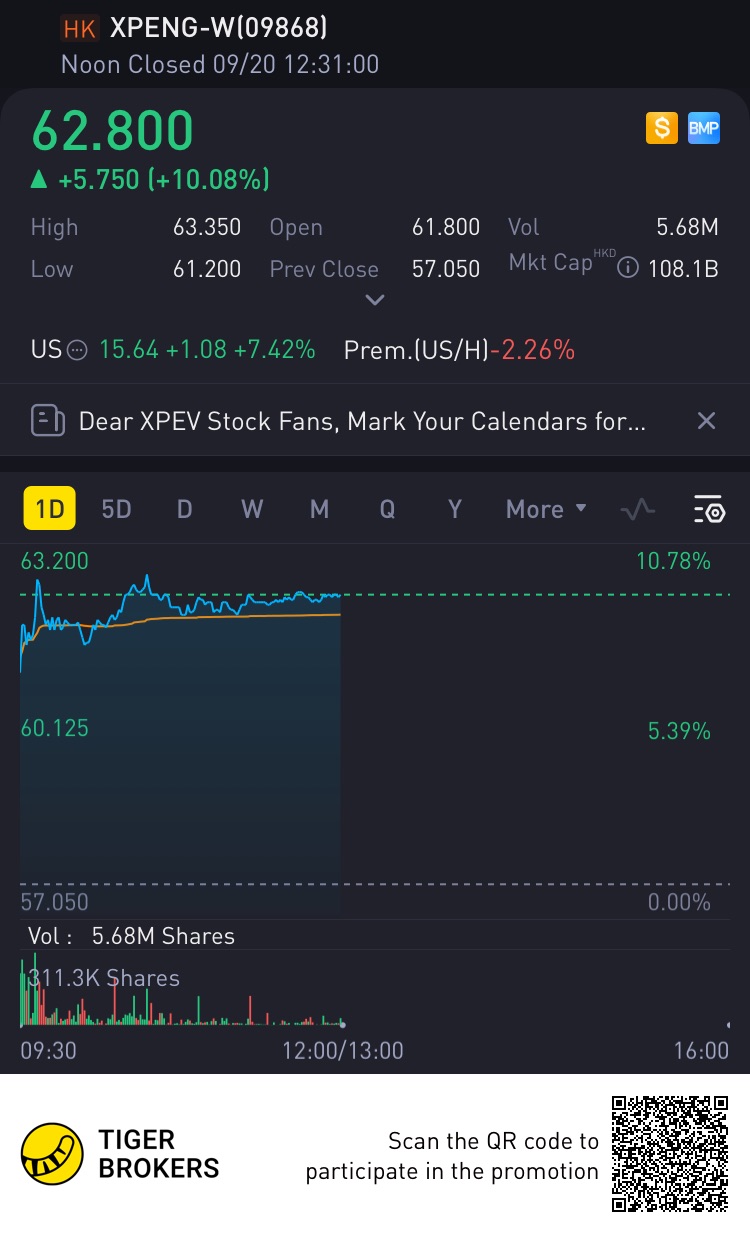The height and width of the screenshot is (1234, 750).
Task: Tap the Mkt Cap info icon
Action: 628,269
